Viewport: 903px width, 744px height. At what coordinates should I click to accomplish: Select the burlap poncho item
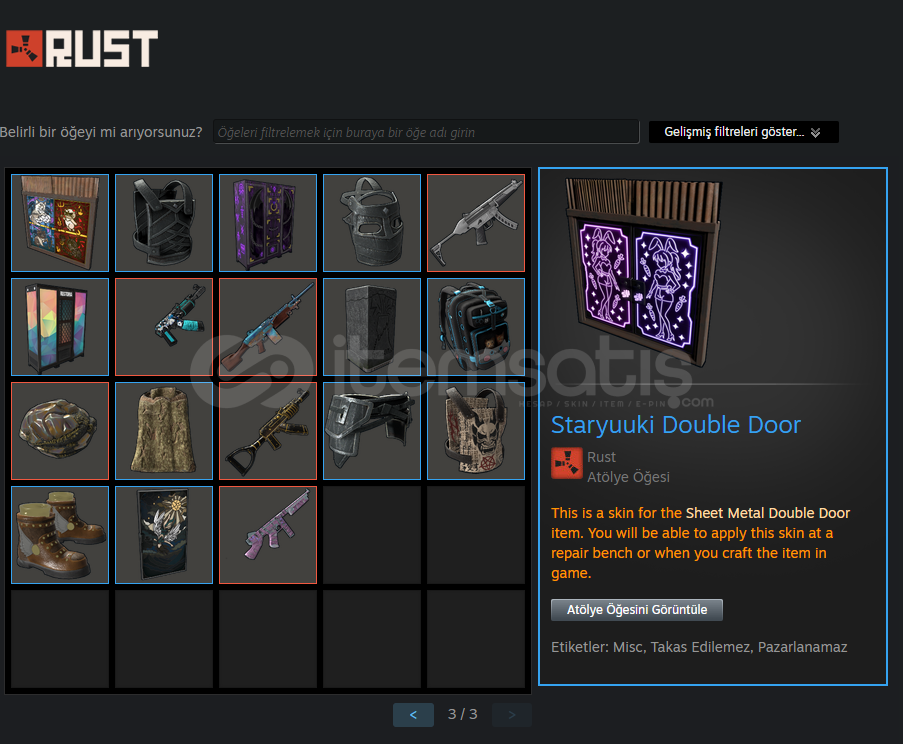pyautogui.click(x=164, y=431)
